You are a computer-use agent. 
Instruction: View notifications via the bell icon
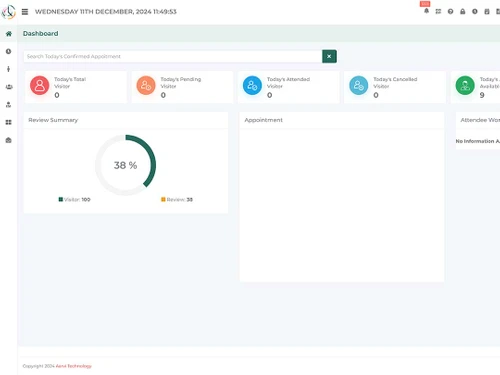tap(426, 11)
